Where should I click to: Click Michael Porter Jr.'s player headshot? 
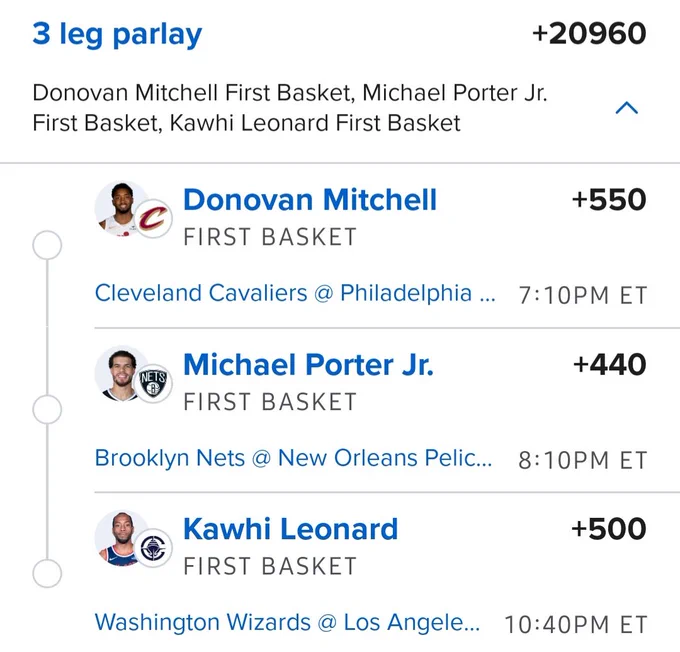[120, 373]
